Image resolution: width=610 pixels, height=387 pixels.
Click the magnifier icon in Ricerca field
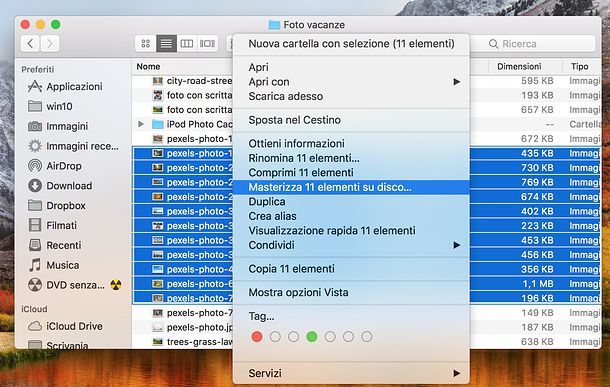(493, 44)
